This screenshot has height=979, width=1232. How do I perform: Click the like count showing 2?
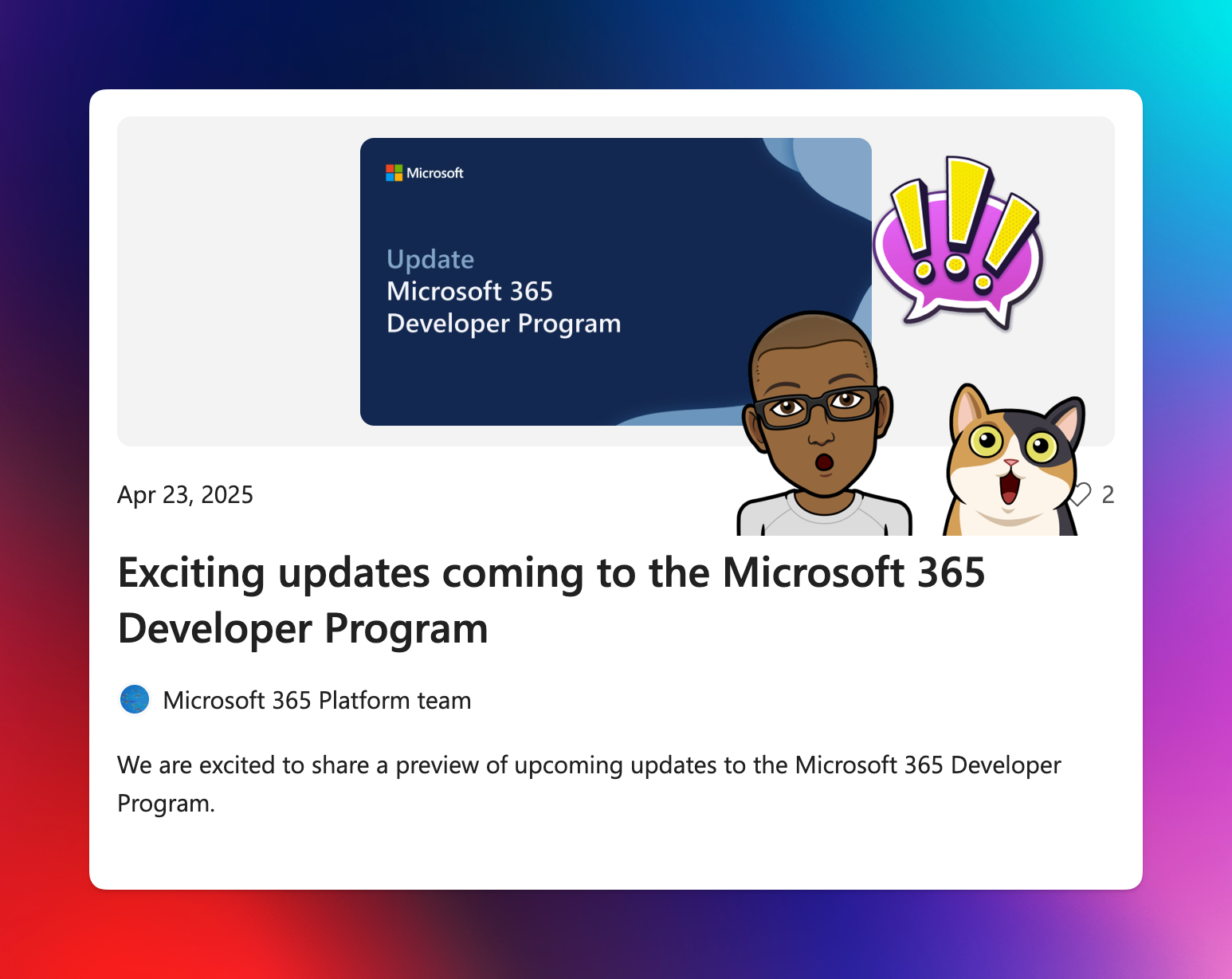1108,494
